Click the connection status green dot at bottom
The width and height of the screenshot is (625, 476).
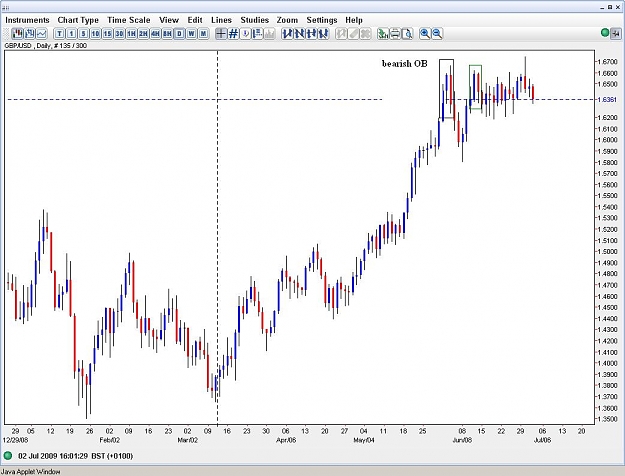[x=8, y=456]
